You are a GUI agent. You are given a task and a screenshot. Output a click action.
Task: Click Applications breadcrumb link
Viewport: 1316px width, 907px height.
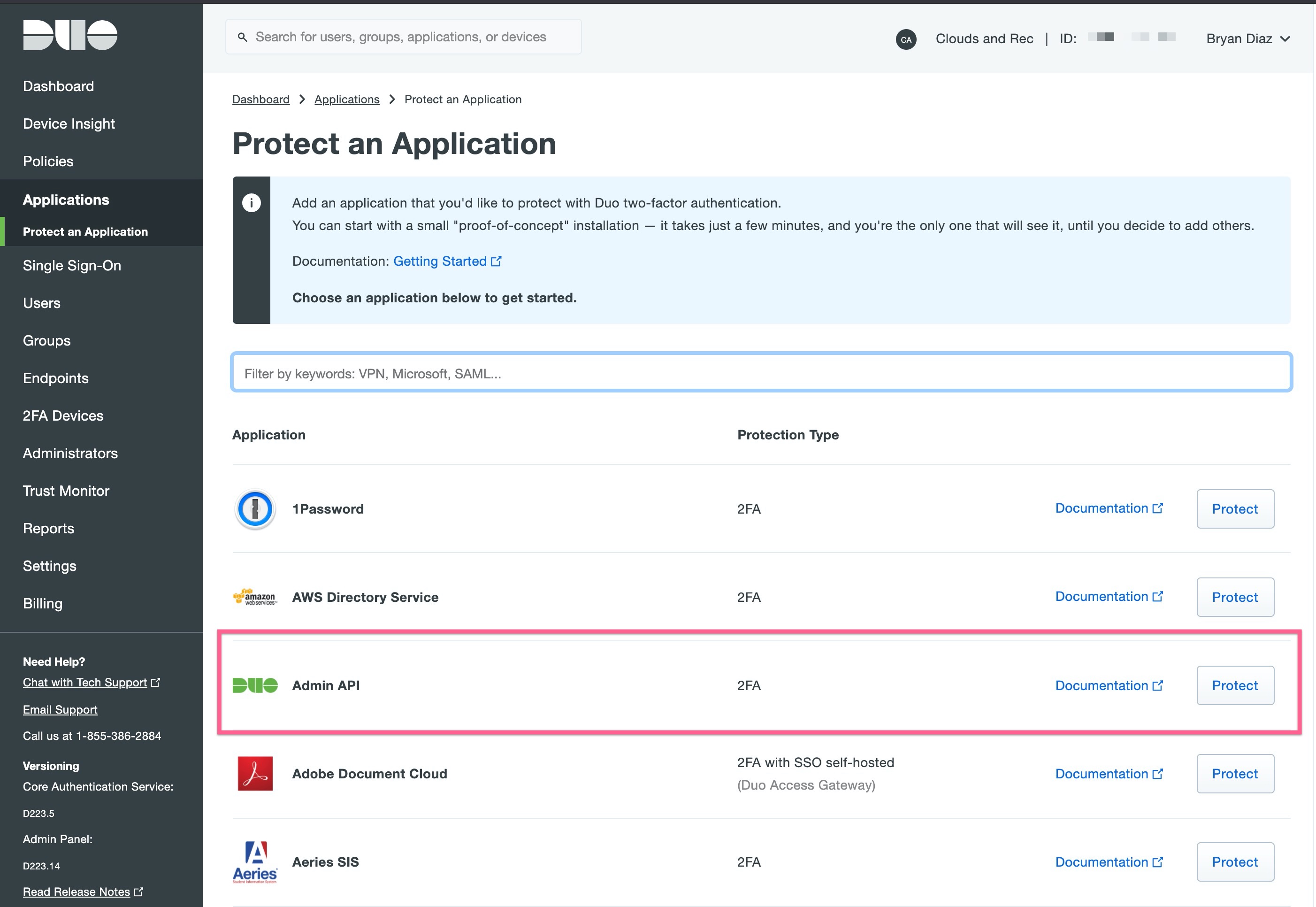(x=346, y=100)
